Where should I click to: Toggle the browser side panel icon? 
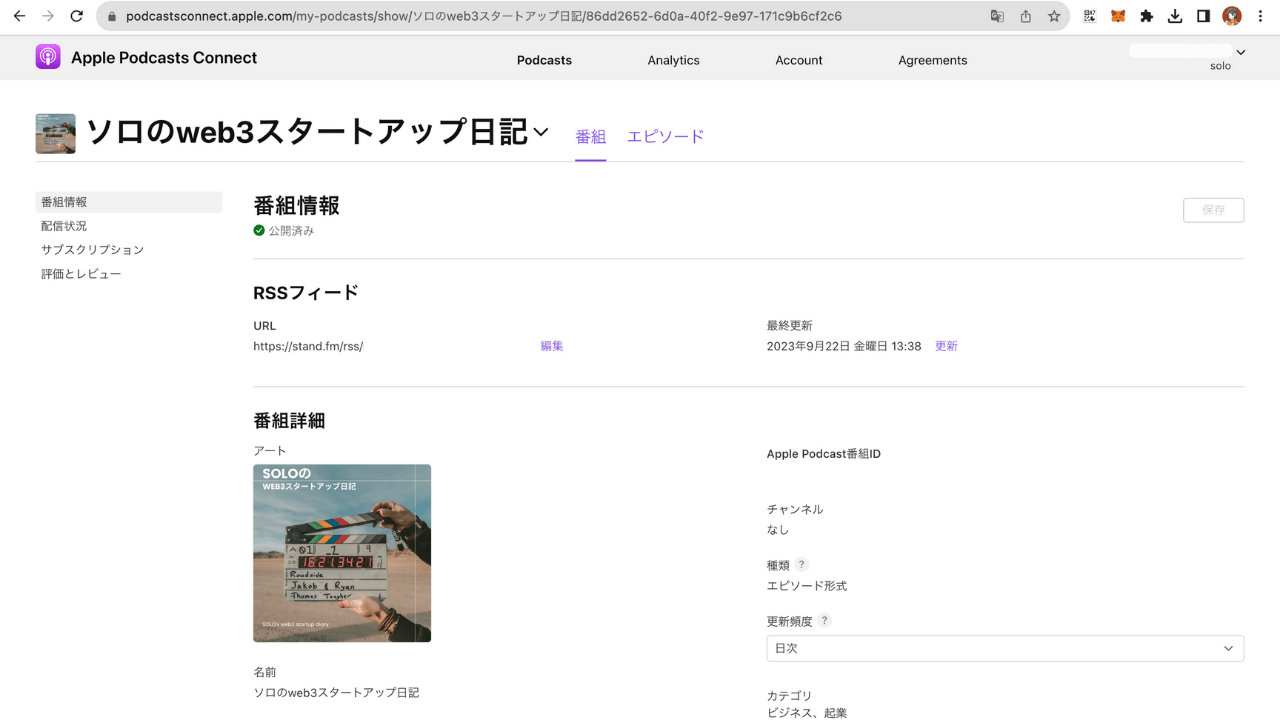click(x=1204, y=16)
